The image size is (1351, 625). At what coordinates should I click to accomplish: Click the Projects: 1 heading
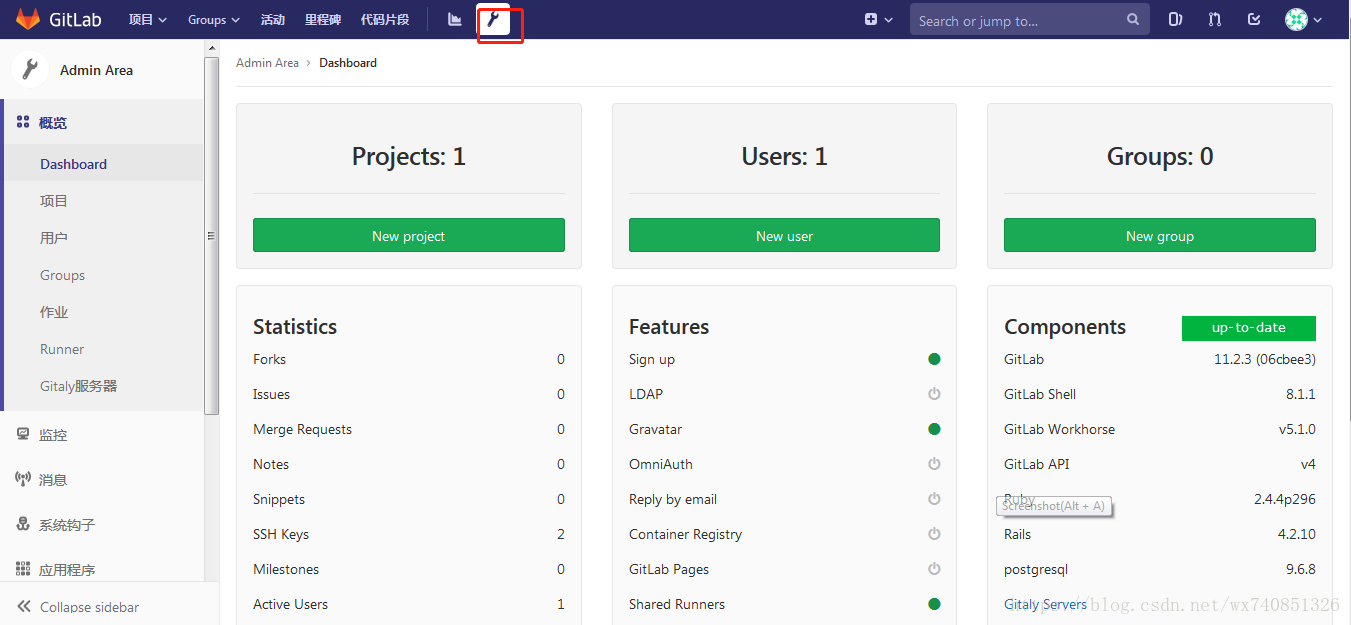[x=408, y=156]
